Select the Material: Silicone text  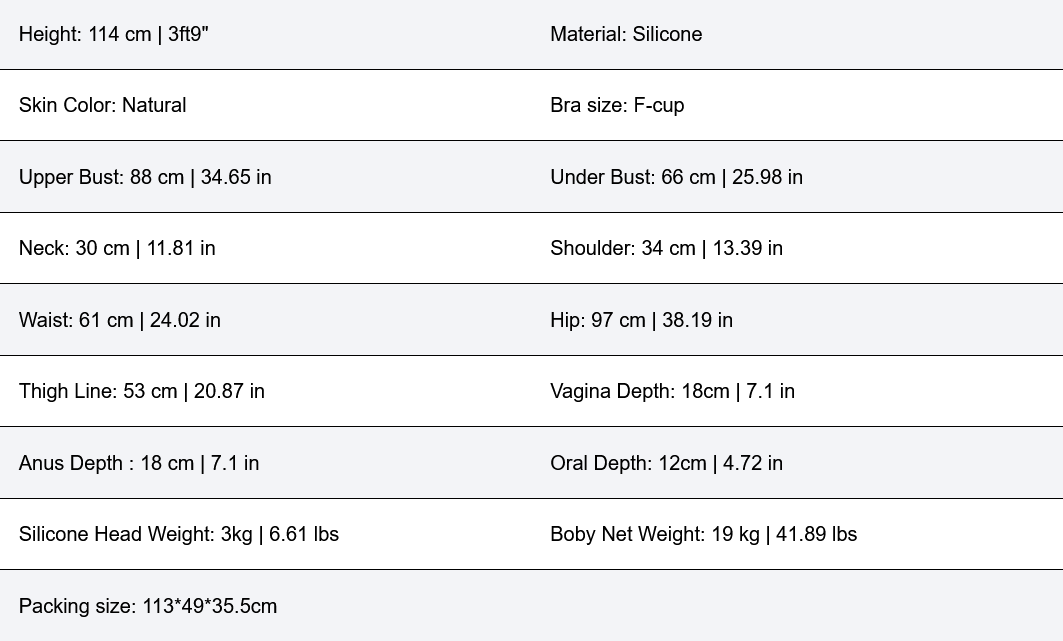coord(626,34)
